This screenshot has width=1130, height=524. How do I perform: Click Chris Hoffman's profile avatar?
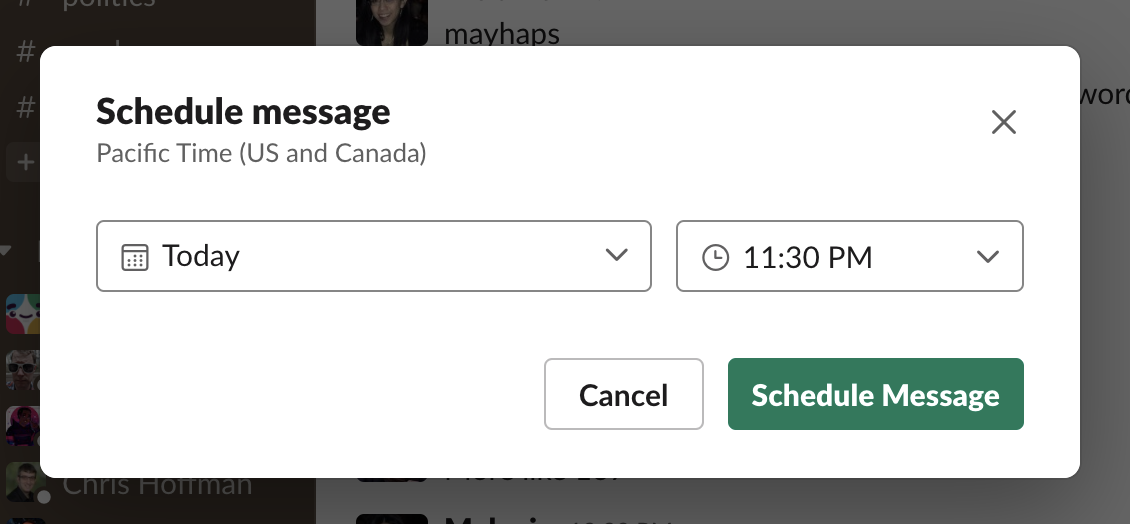tap(22, 483)
